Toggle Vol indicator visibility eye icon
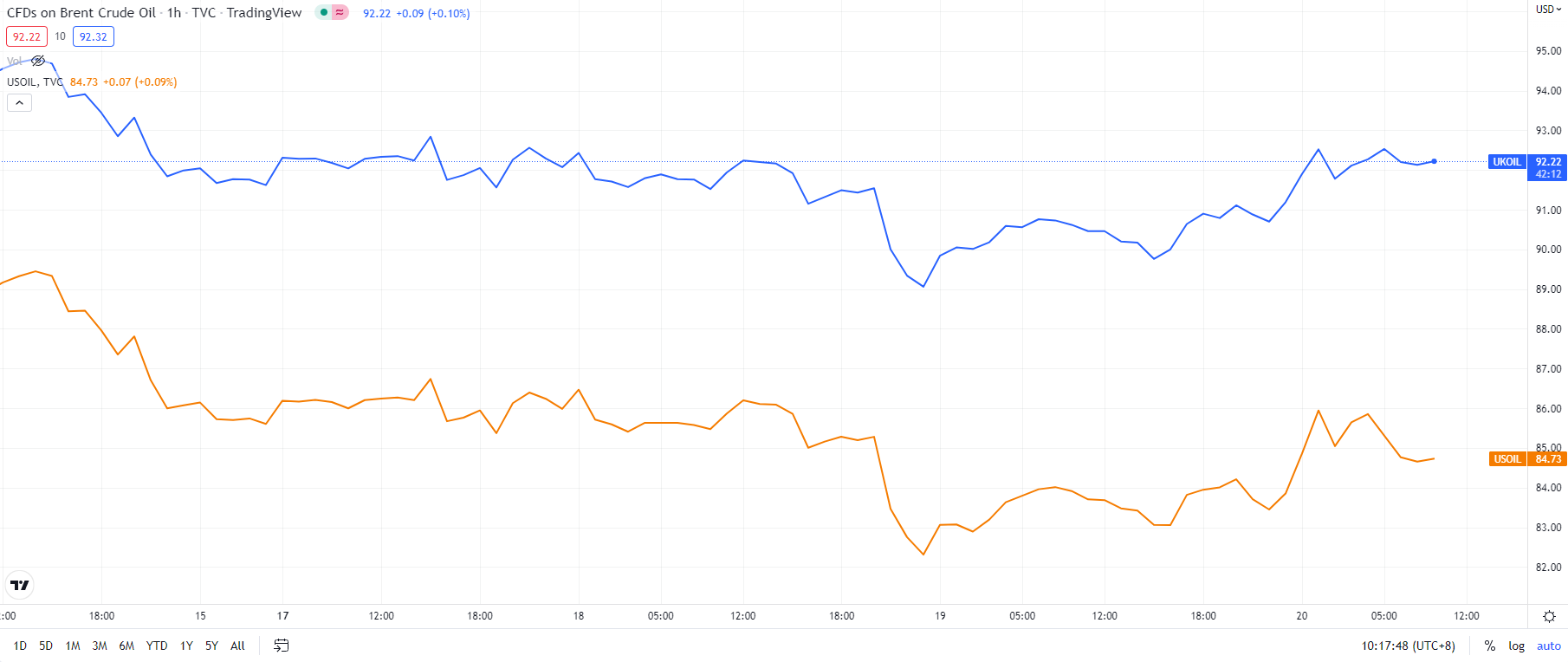The image size is (1568, 662). coord(38,61)
